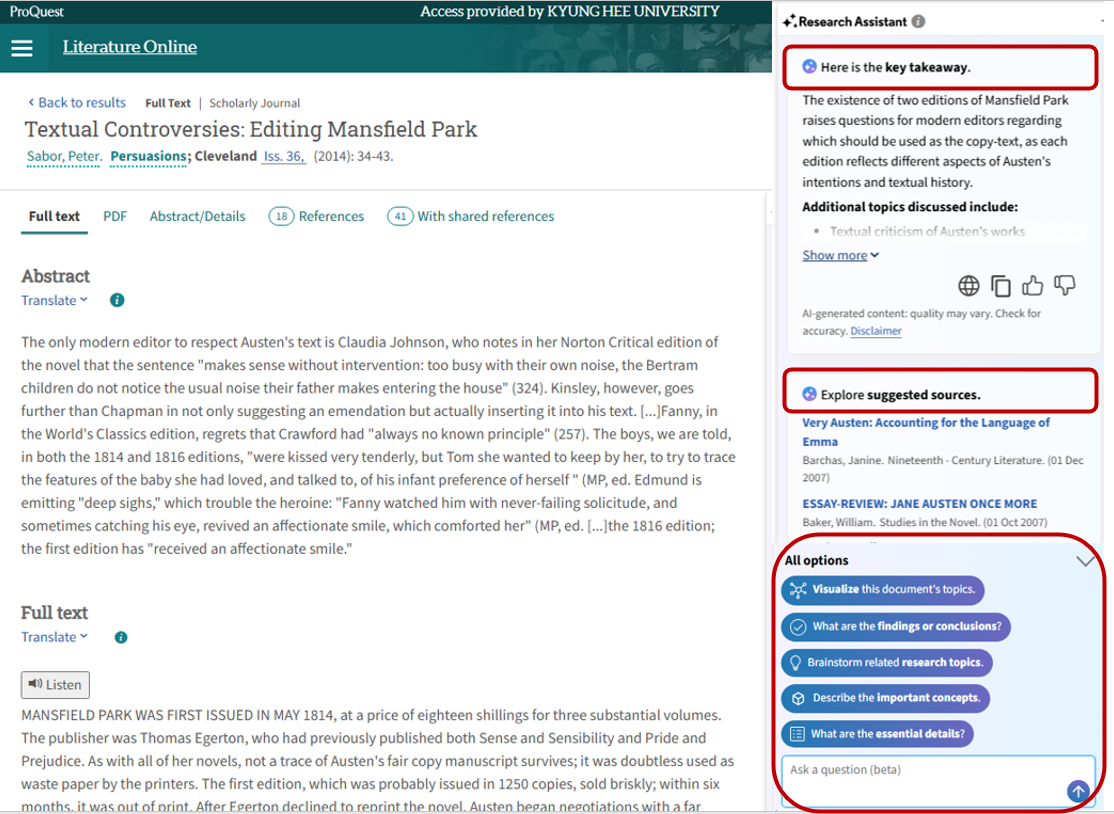This screenshot has height=814, width=1114.
Task: Copy the key takeaway with the copy icon
Action: (1000, 287)
